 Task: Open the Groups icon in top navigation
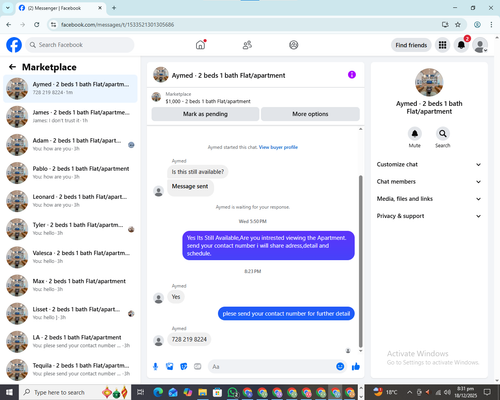point(294,45)
